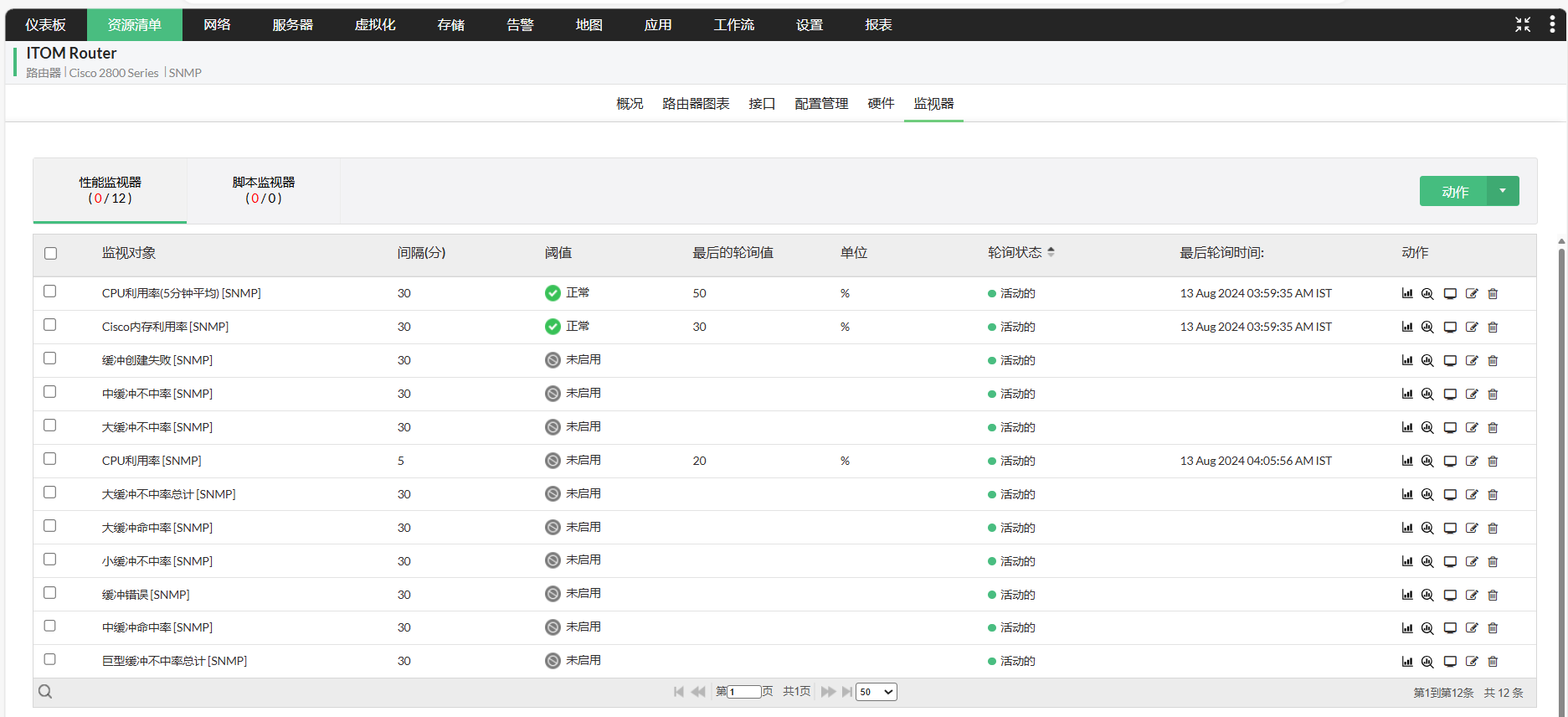Check the 大缓冲不中率 row checkbox

(x=50, y=426)
